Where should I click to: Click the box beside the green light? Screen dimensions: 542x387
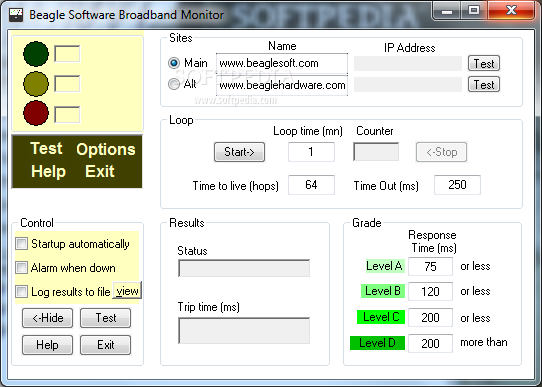click(x=67, y=54)
